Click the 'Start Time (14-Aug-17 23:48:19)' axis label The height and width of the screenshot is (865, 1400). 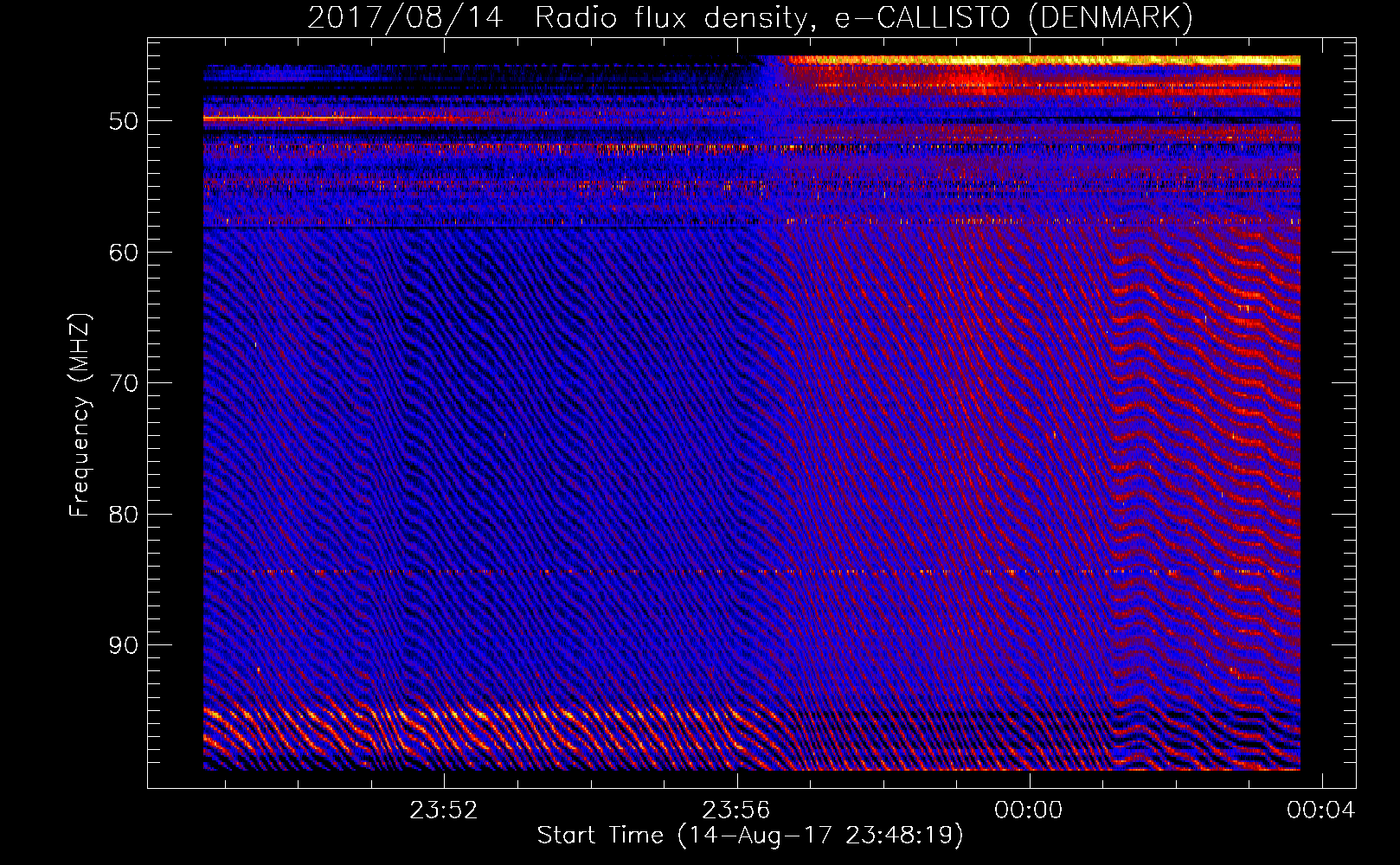point(750,836)
